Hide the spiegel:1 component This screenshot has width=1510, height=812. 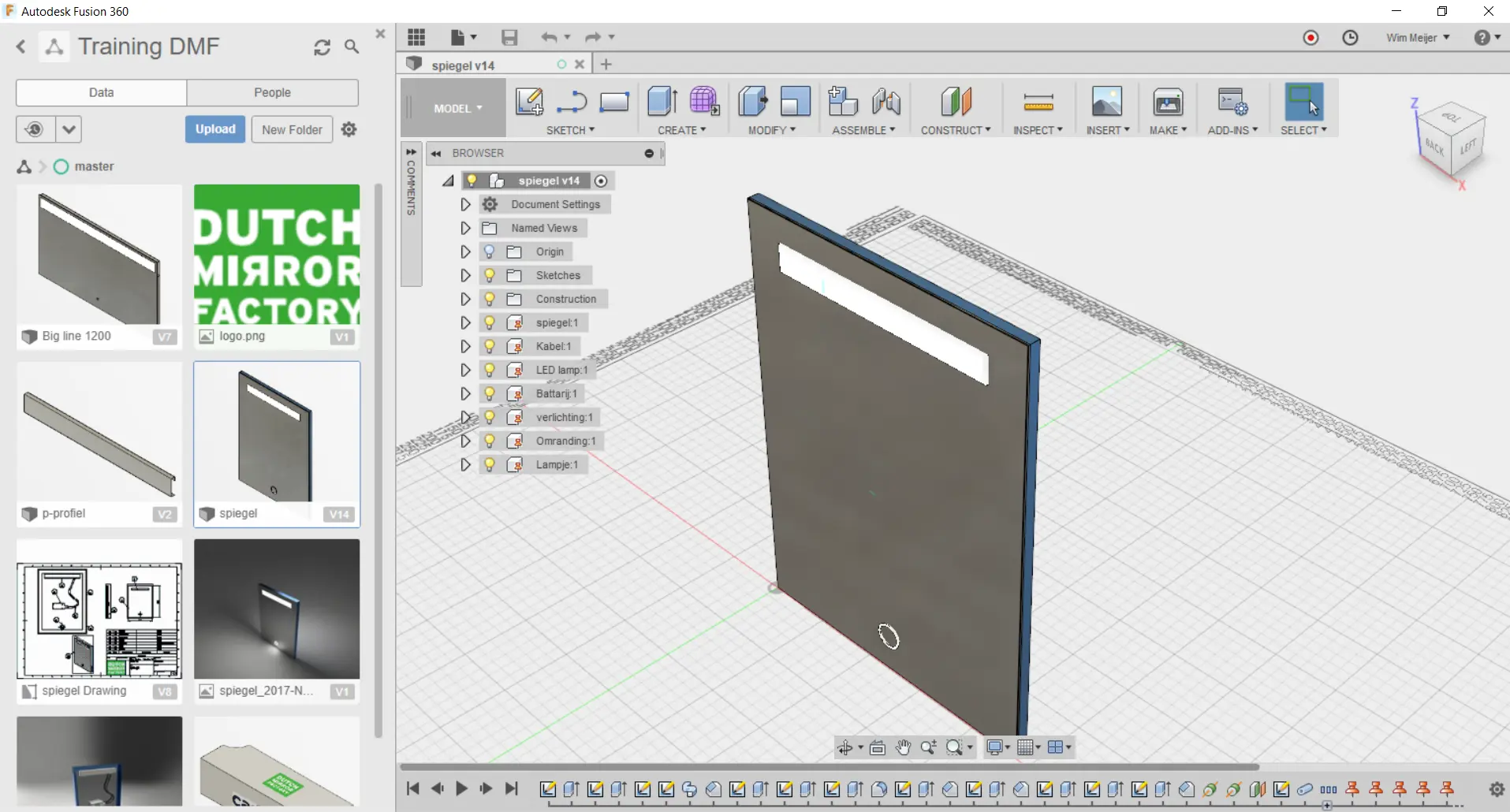click(490, 322)
